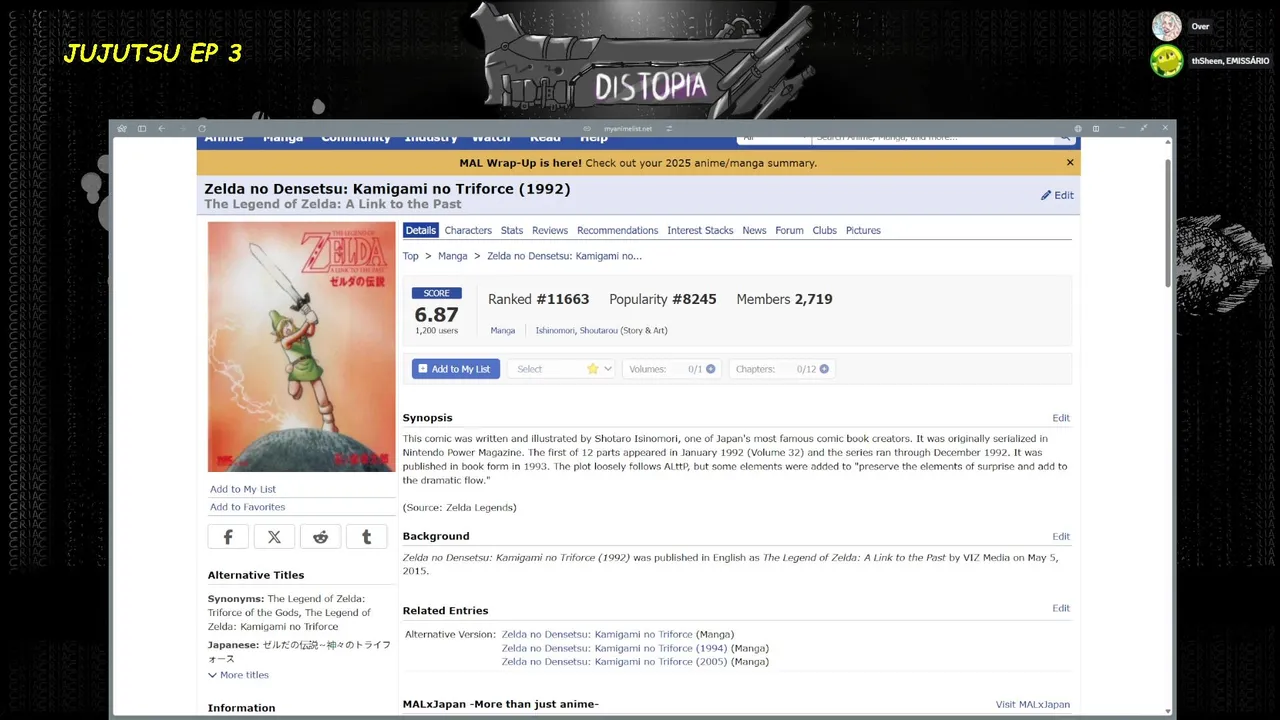
Task: Click the Over user avatar in overlay
Action: click(x=1166, y=26)
